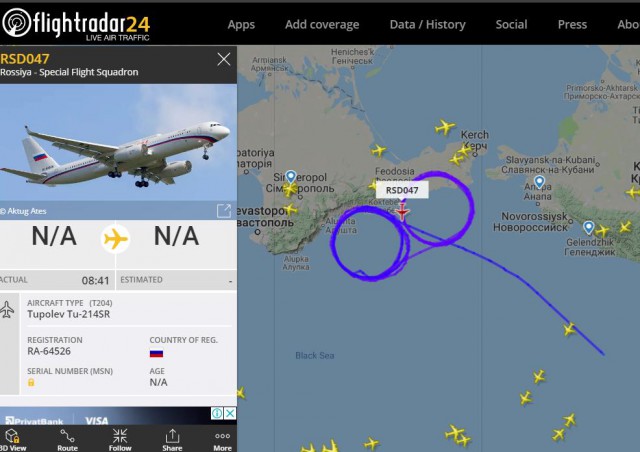The width and height of the screenshot is (640, 452).
Task: Show the flight Route
Action: 67,440
